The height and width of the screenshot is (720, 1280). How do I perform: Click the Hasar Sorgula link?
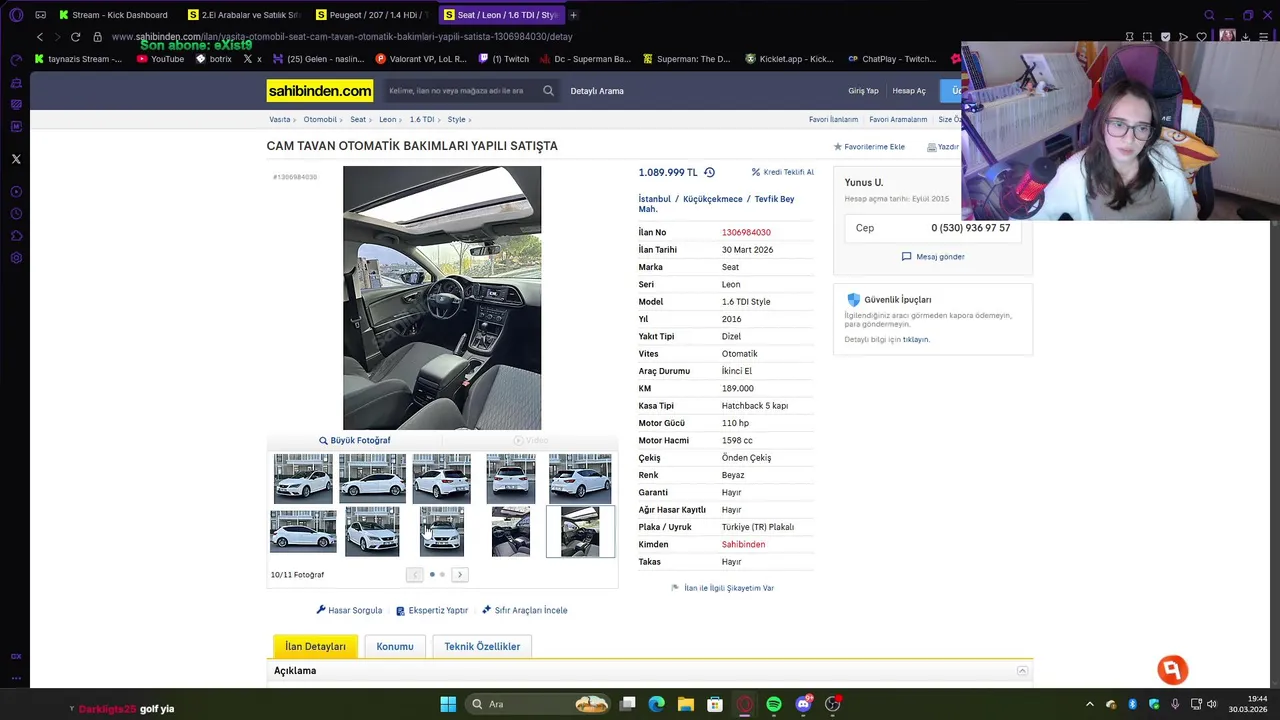click(355, 610)
